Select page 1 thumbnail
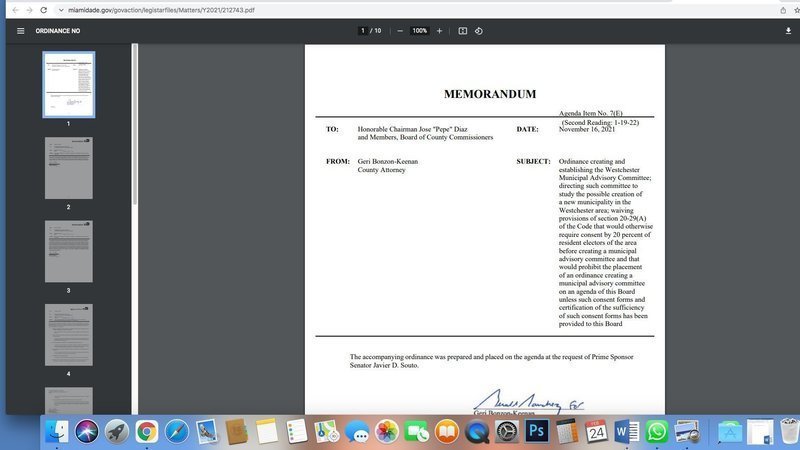Image resolution: width=800 pixels, height=450 pixels. [68, 84]
